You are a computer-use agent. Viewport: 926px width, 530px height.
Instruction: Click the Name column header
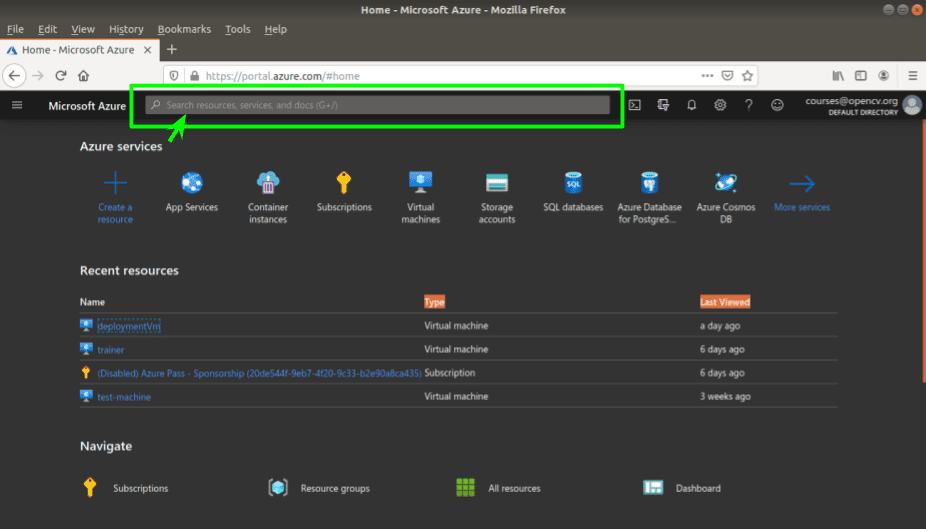(92, 302)
